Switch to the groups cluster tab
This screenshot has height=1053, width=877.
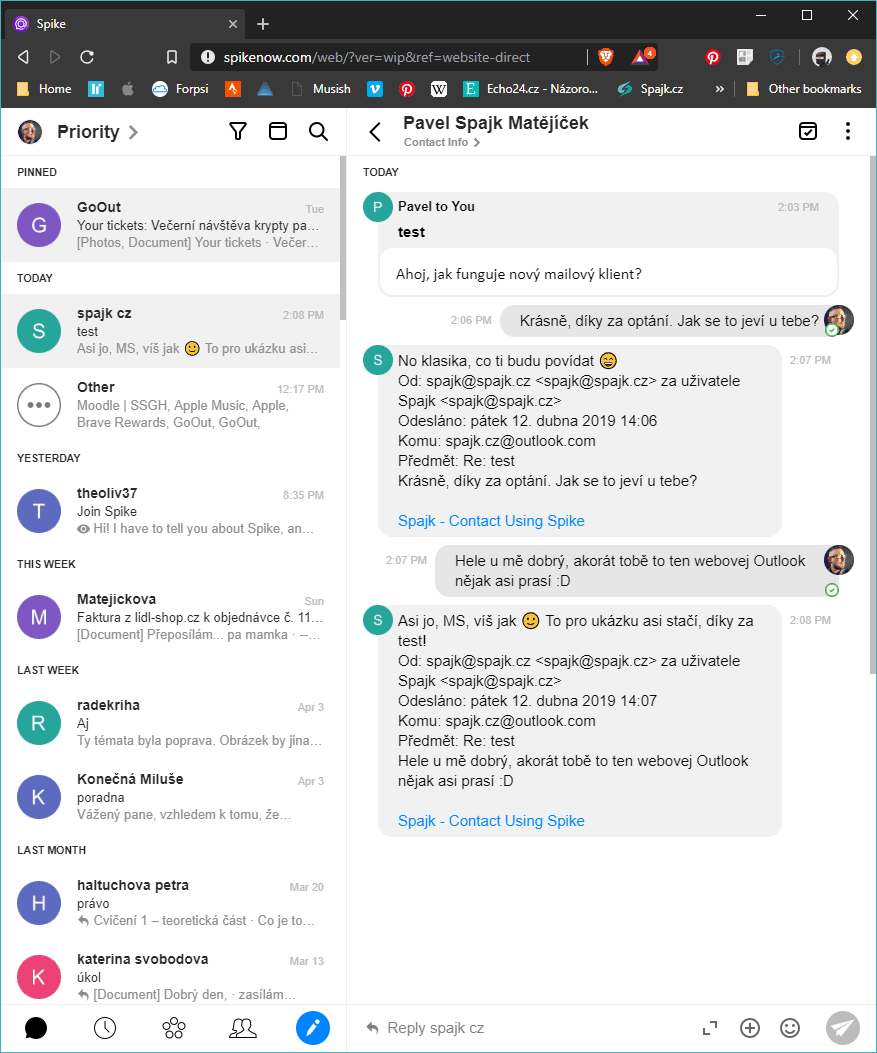174,1027
